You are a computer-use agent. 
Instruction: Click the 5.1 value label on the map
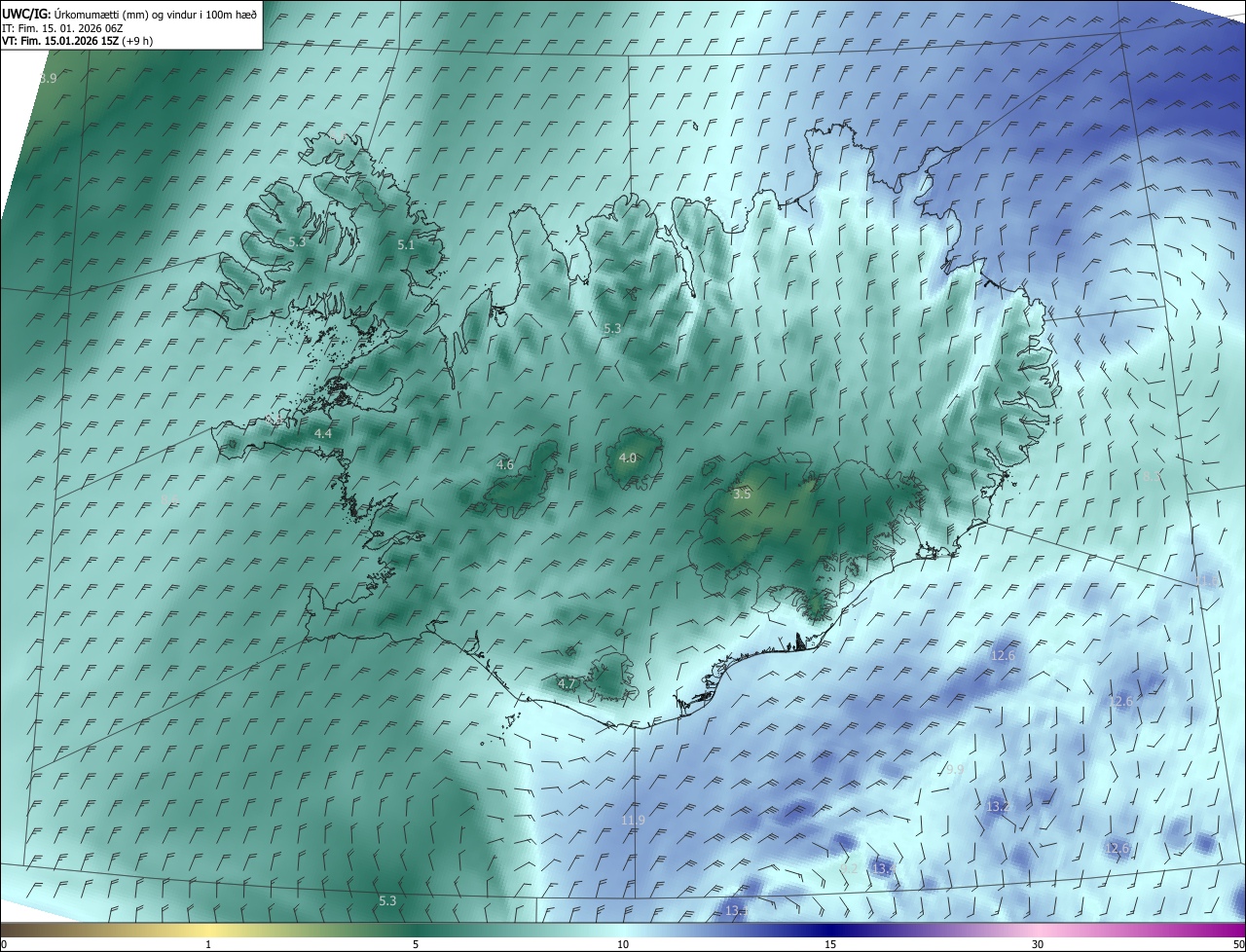(406, 245)
